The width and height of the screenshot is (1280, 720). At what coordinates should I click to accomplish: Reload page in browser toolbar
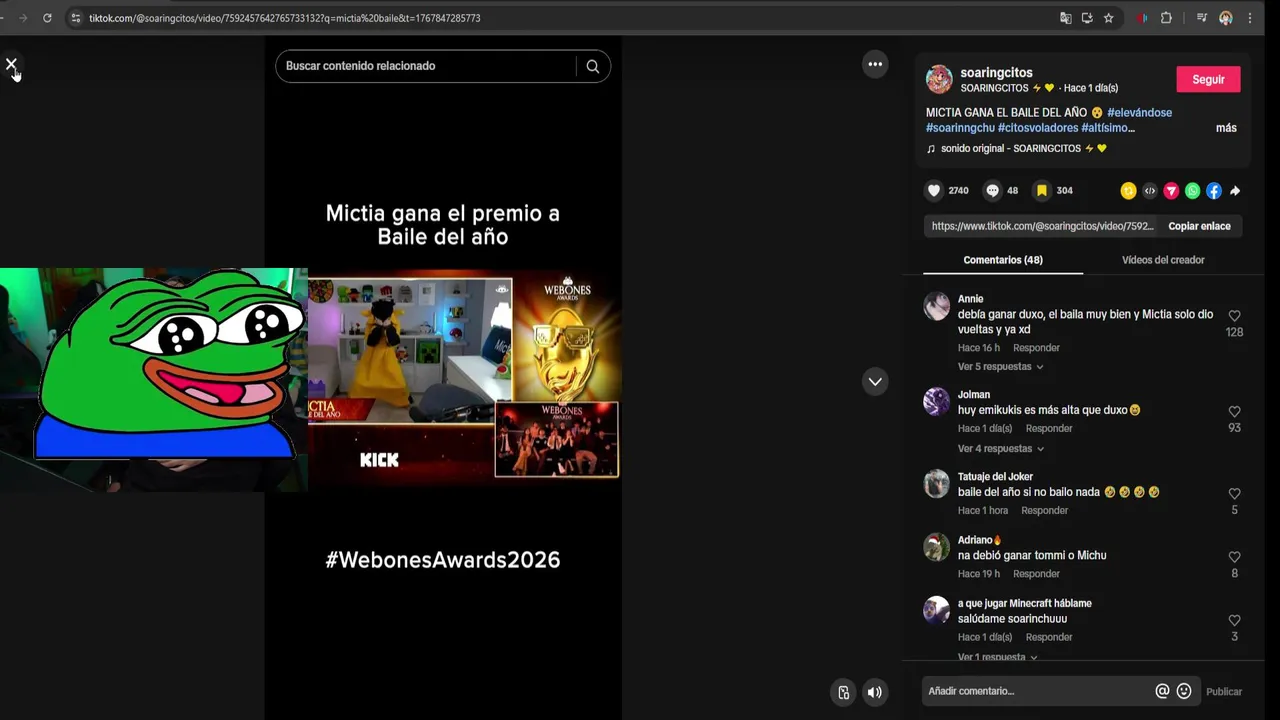[47, 18]
